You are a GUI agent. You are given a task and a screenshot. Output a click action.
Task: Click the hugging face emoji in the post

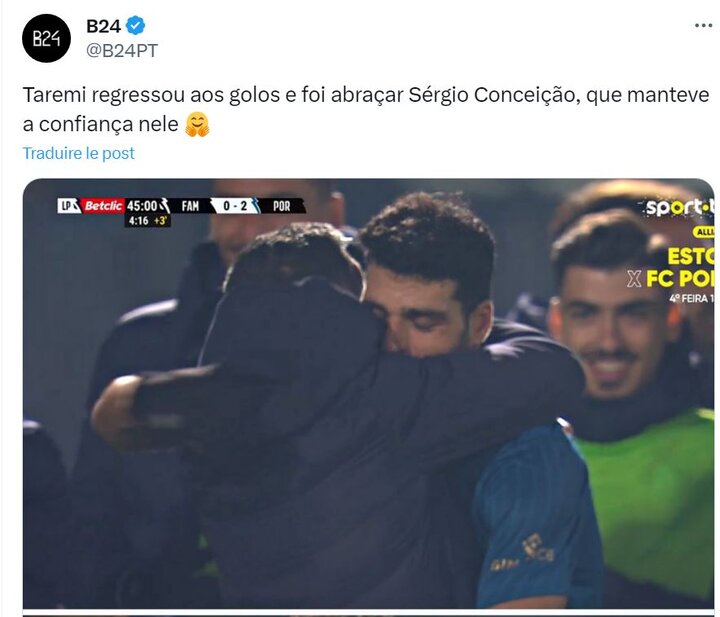[197, 124]
